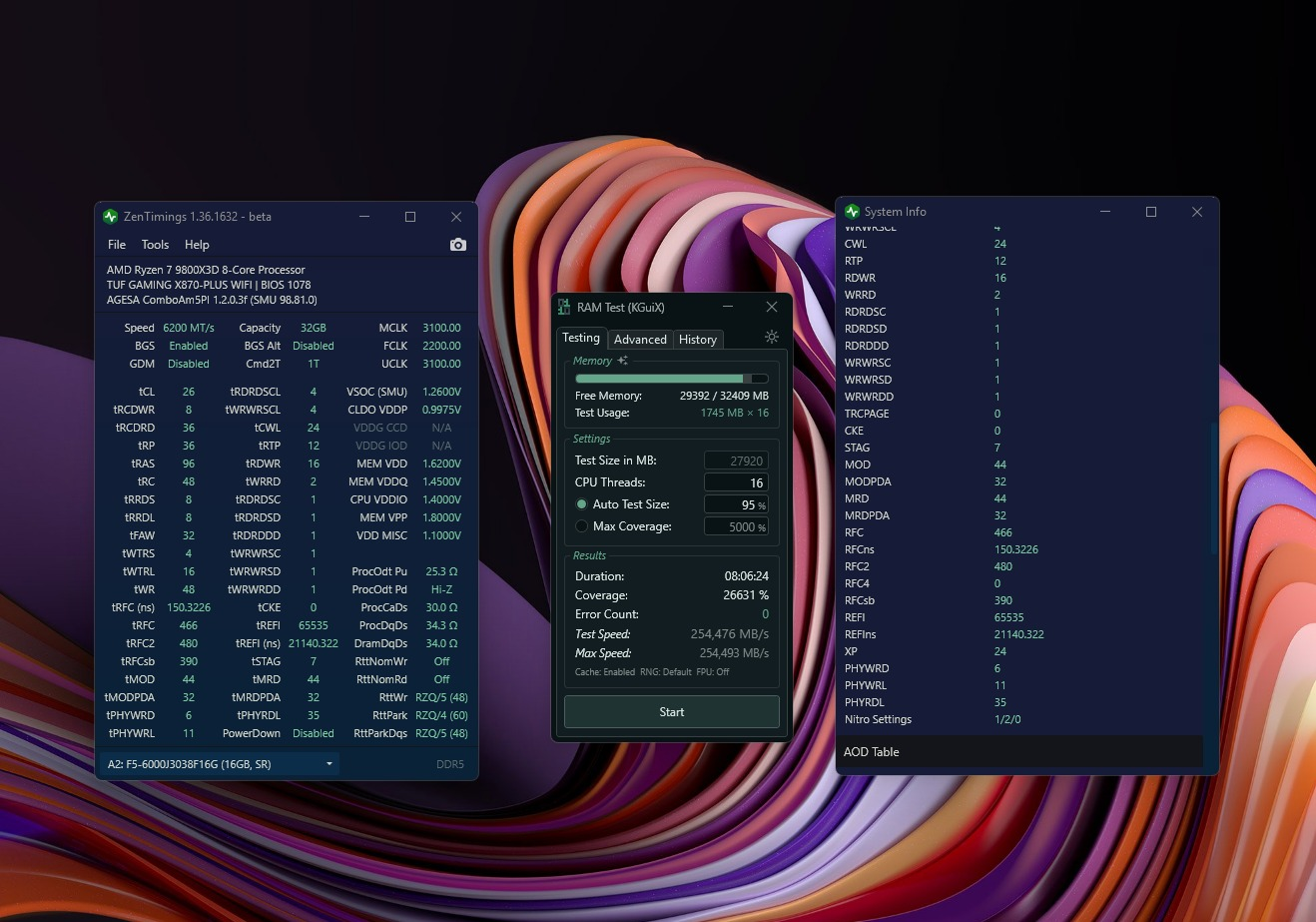Screen dimensions: 1316x922
Task: Click the Coverage value 26631 %
Action: click(x=746, y=595)
